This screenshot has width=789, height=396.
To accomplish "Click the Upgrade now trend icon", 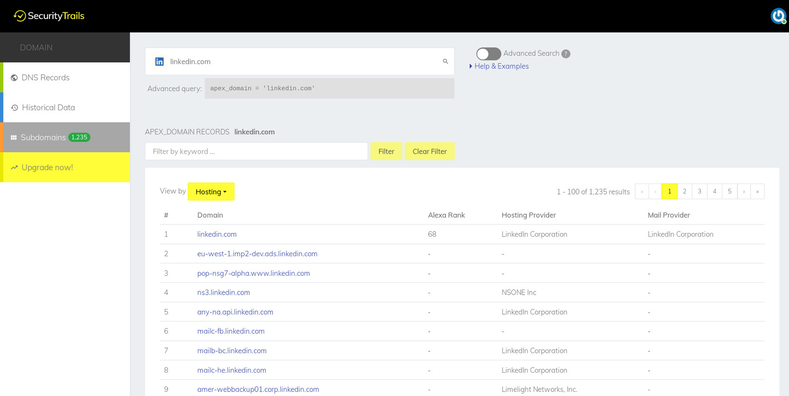I will pos(14,167).
